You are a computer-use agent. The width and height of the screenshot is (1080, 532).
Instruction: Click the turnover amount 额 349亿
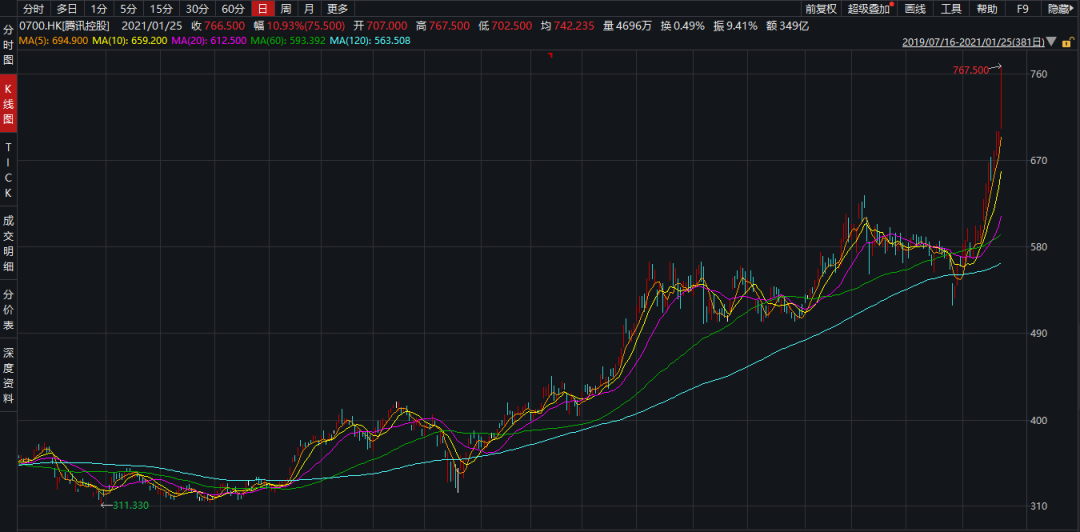coord(787,26)
